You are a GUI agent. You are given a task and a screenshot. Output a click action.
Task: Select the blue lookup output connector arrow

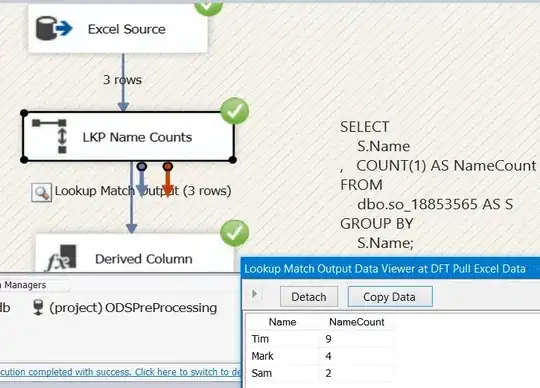[142, 180]
